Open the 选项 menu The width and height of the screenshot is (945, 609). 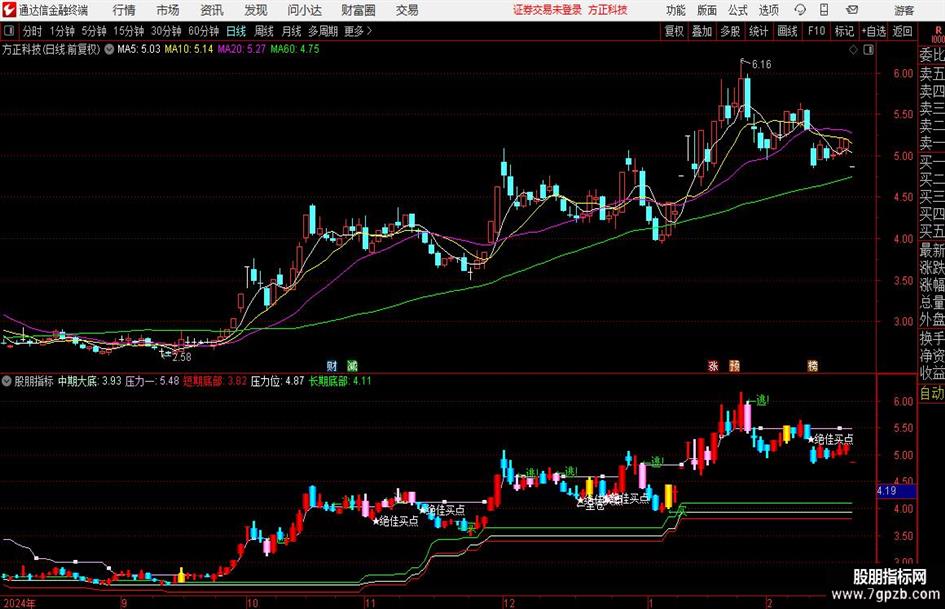(768, 10)
